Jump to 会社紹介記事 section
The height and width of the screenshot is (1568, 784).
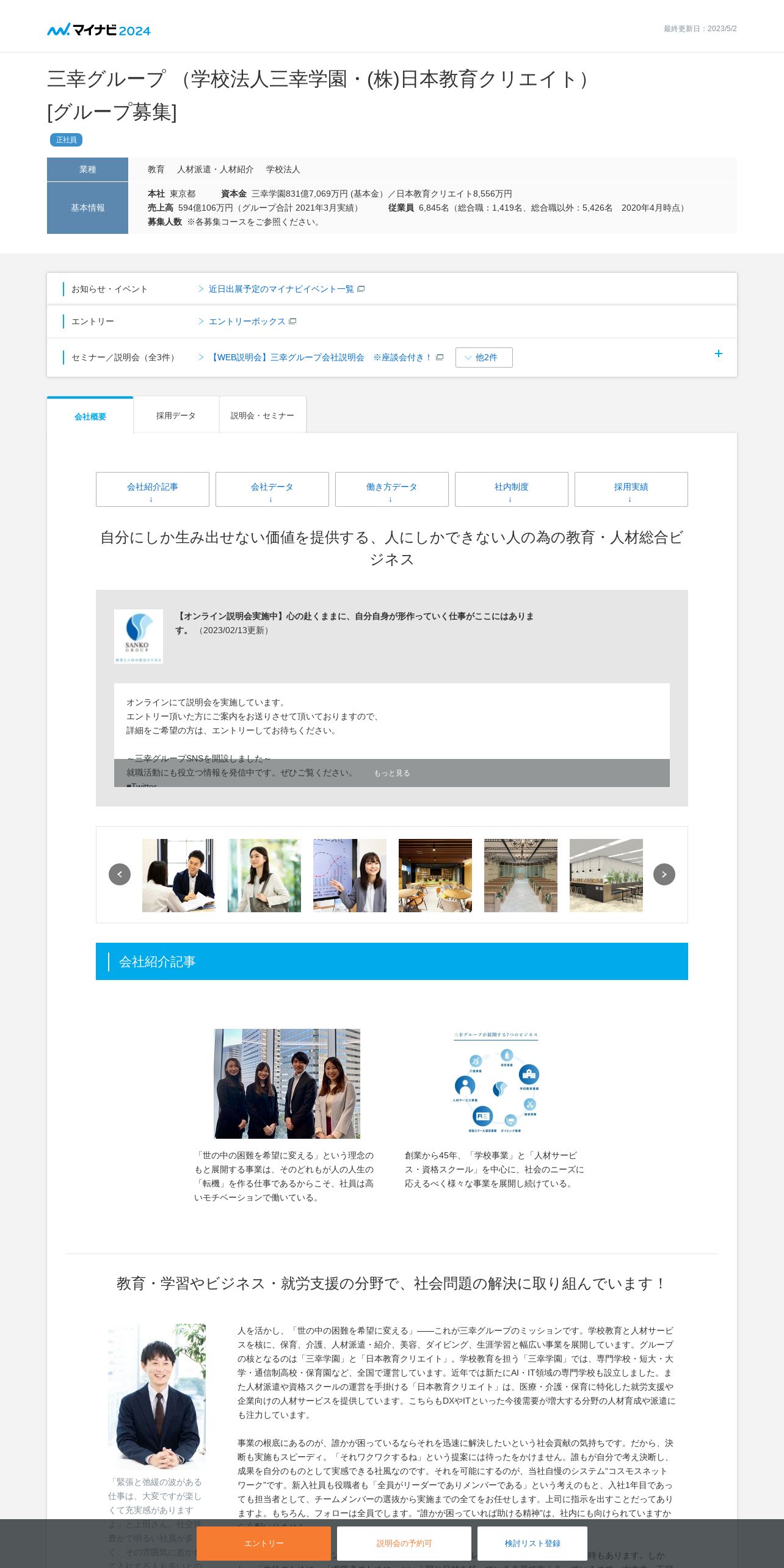coord(153,489)
